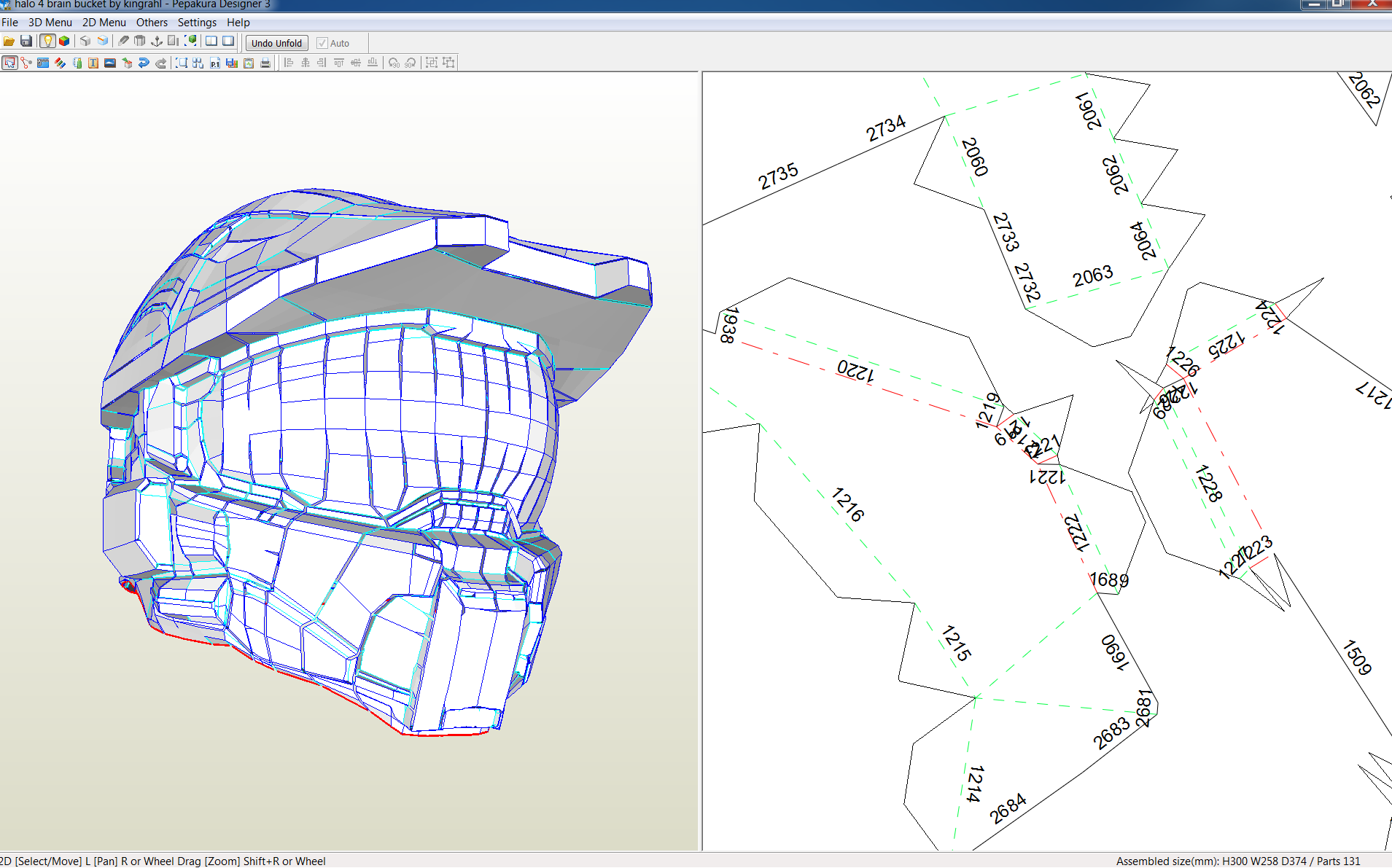Click edge number 2063 in 2D pattern

point(1092,276)
